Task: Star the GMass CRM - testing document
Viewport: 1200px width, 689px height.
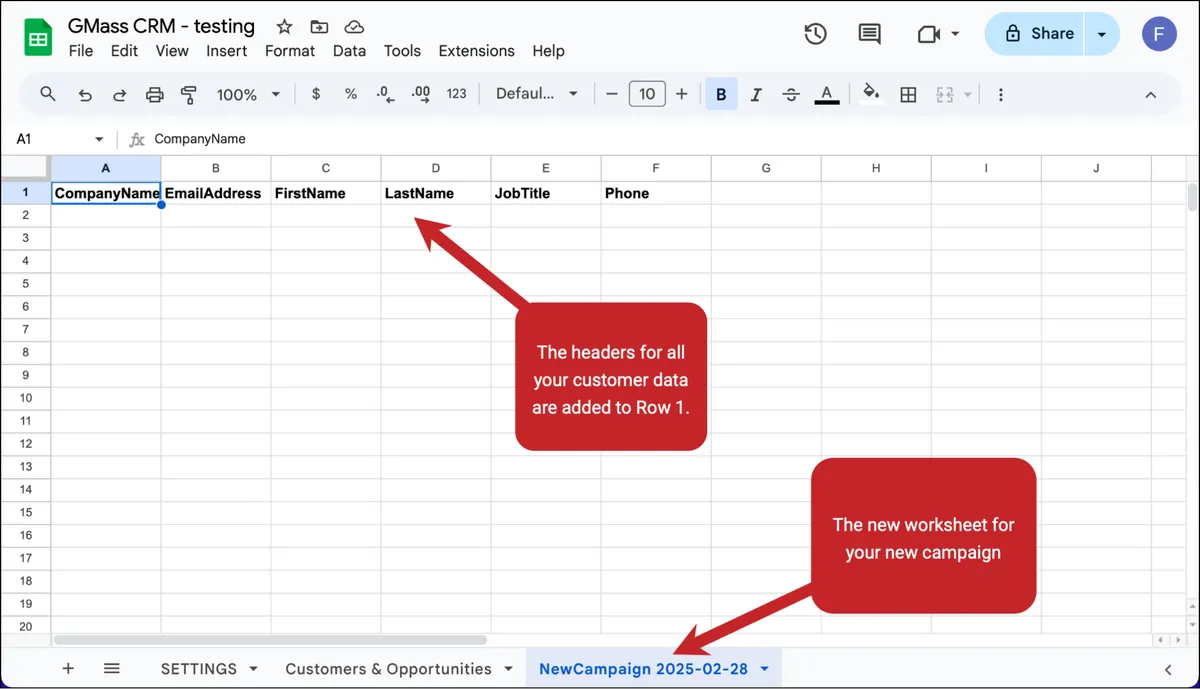Action: tap(284, 27)
